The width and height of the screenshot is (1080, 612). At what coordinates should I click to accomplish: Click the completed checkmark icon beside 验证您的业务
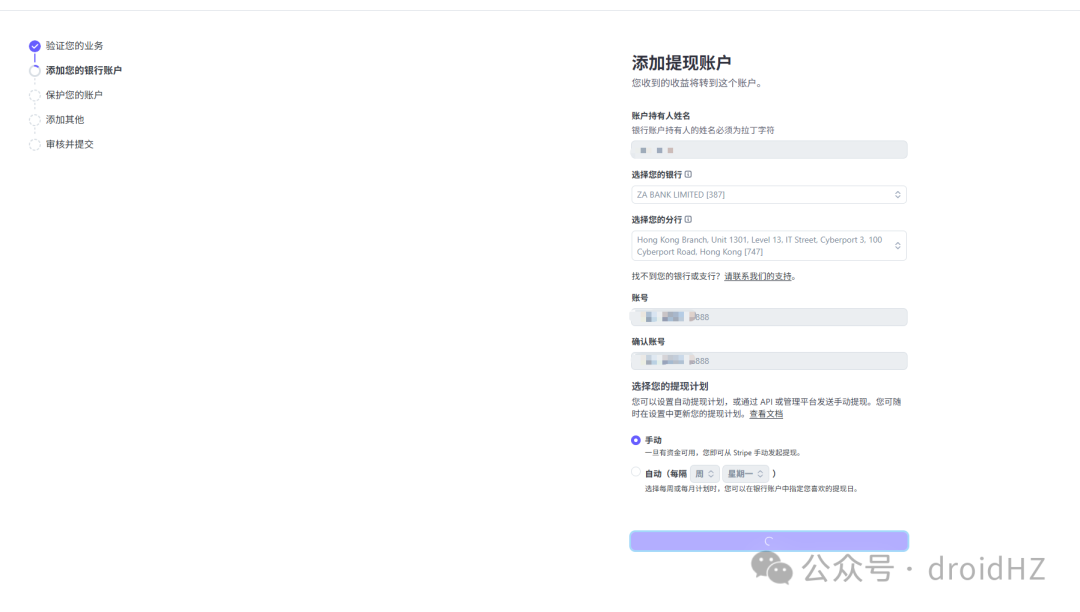click(34, 46)
